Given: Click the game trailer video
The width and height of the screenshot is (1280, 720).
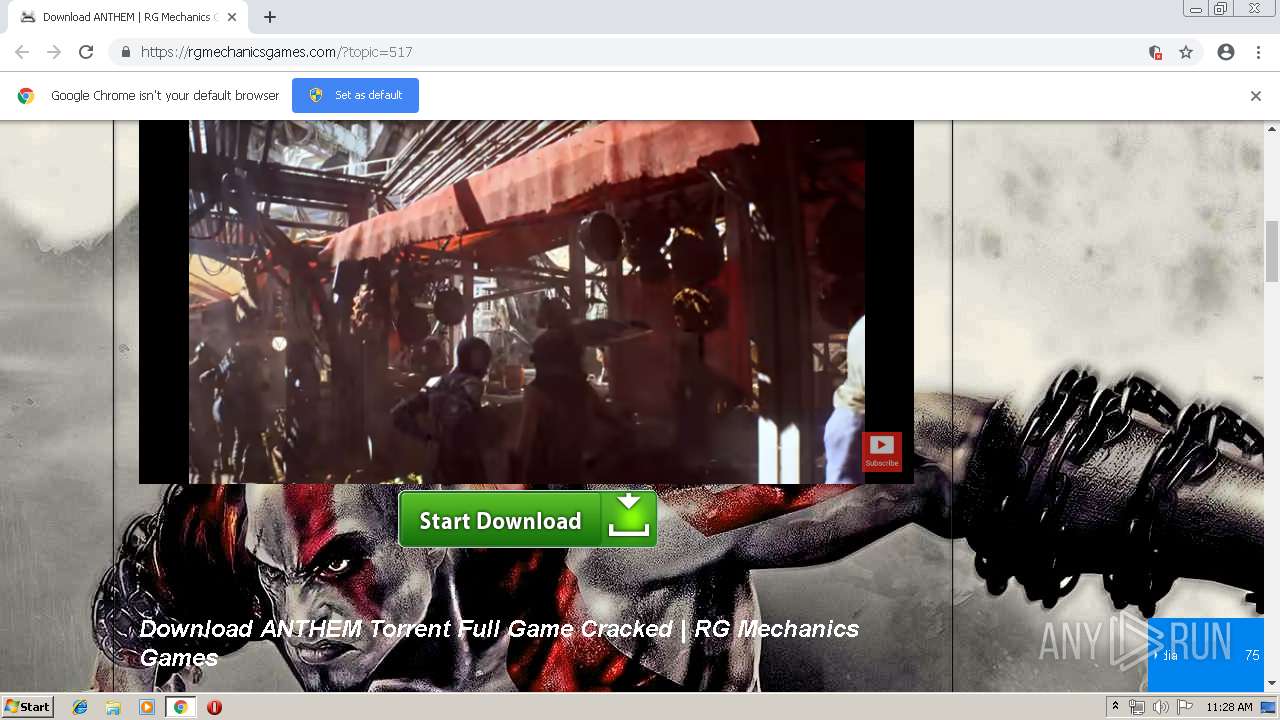Looking at the screenshot, I should 526,301.
